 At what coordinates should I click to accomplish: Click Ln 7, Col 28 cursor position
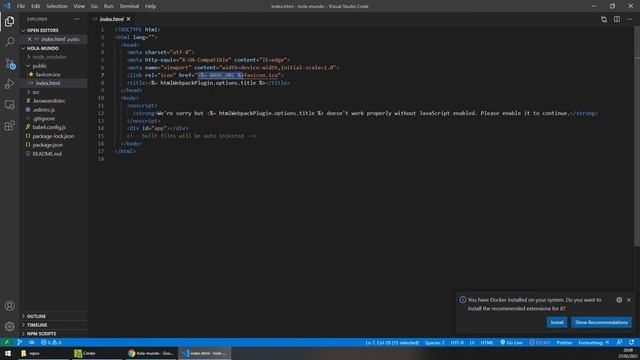click(392, 342)
